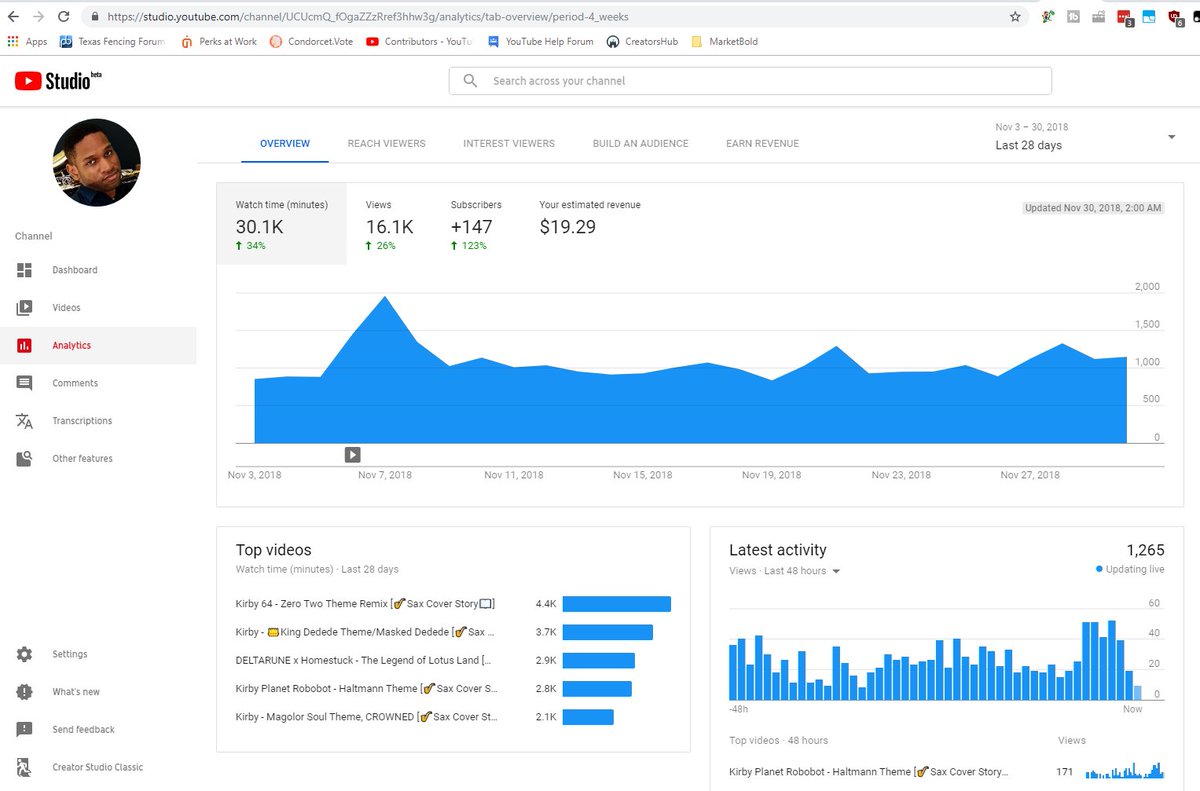Click the Dashboard menu label
Viewport: 1200px width, 791px height.
click(75, 270)
